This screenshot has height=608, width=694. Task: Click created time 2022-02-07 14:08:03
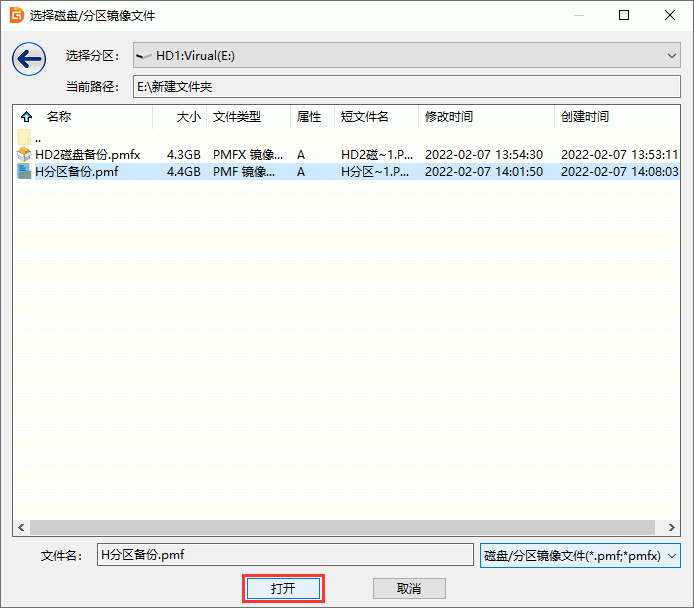tap(620, 172)
